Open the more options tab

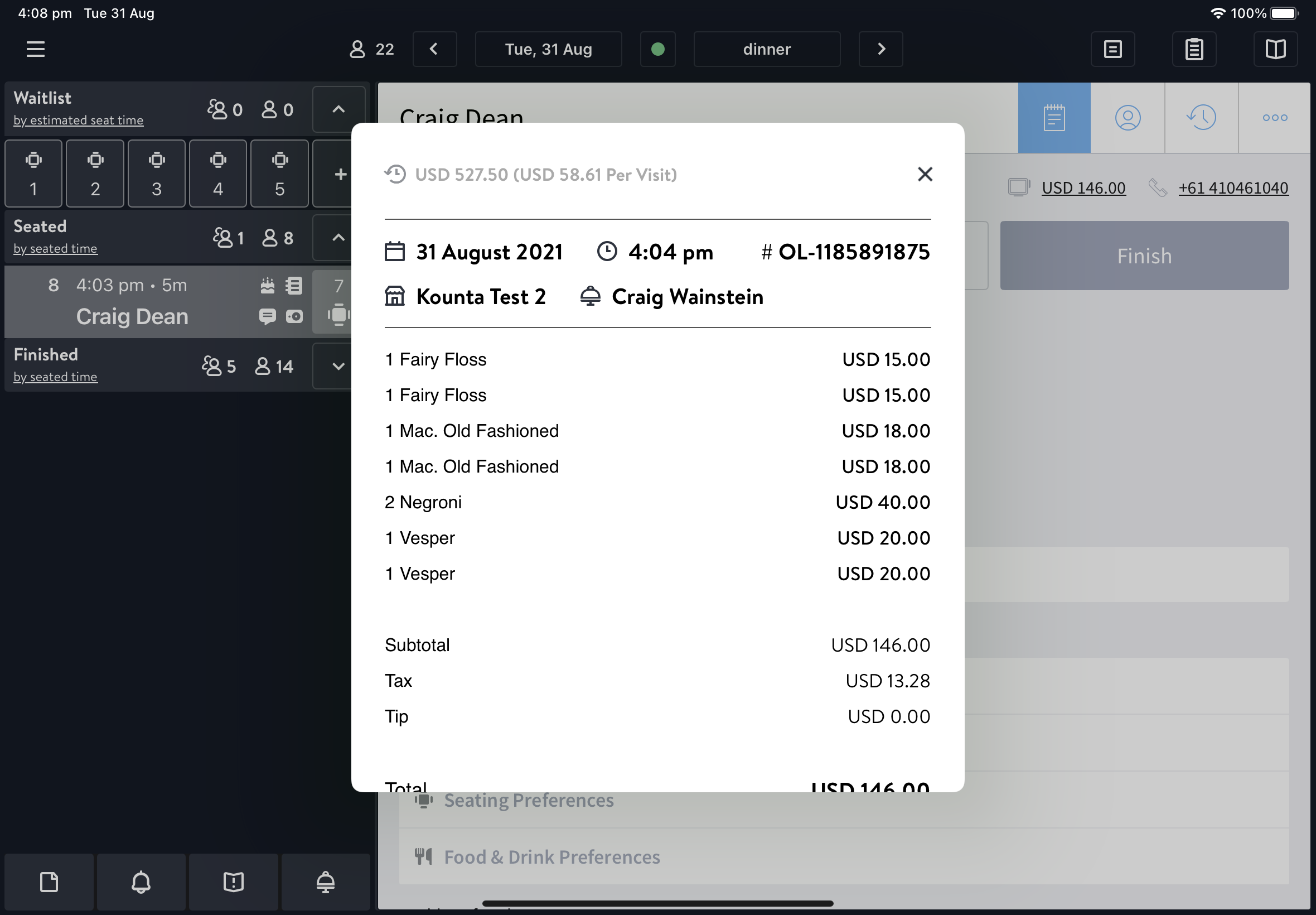(x=1275, y=118)
